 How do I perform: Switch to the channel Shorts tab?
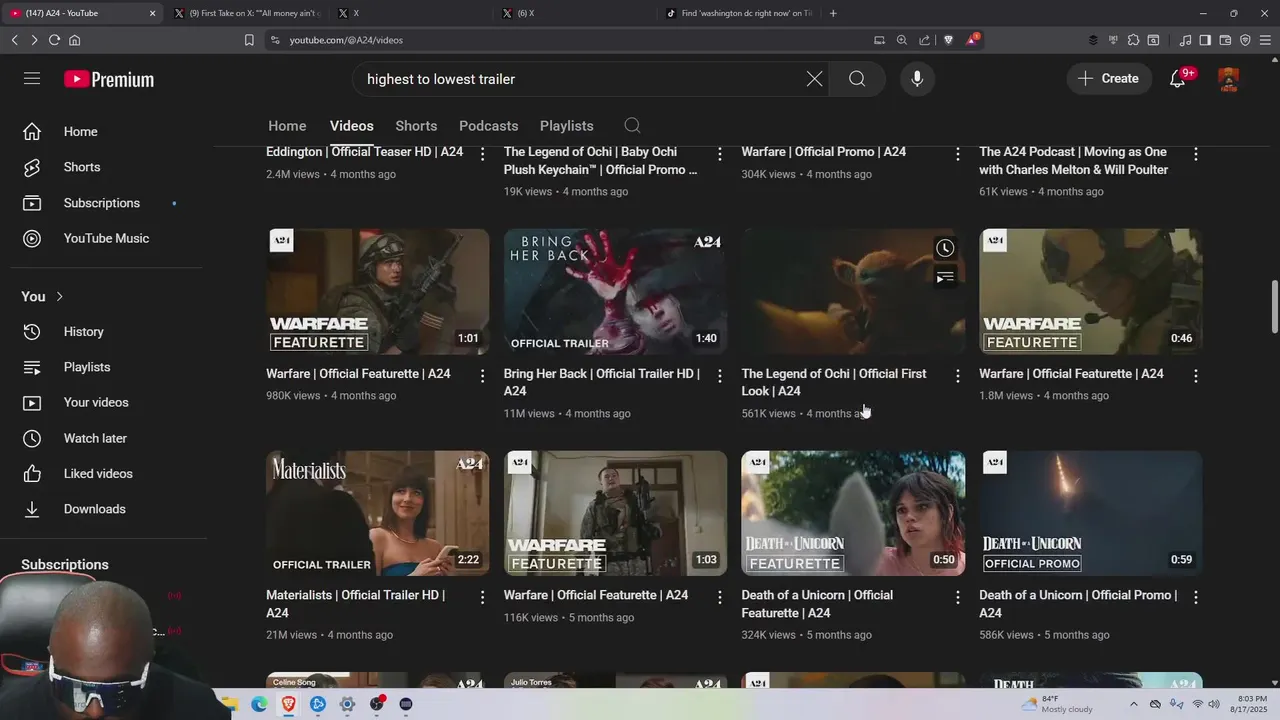416,126
